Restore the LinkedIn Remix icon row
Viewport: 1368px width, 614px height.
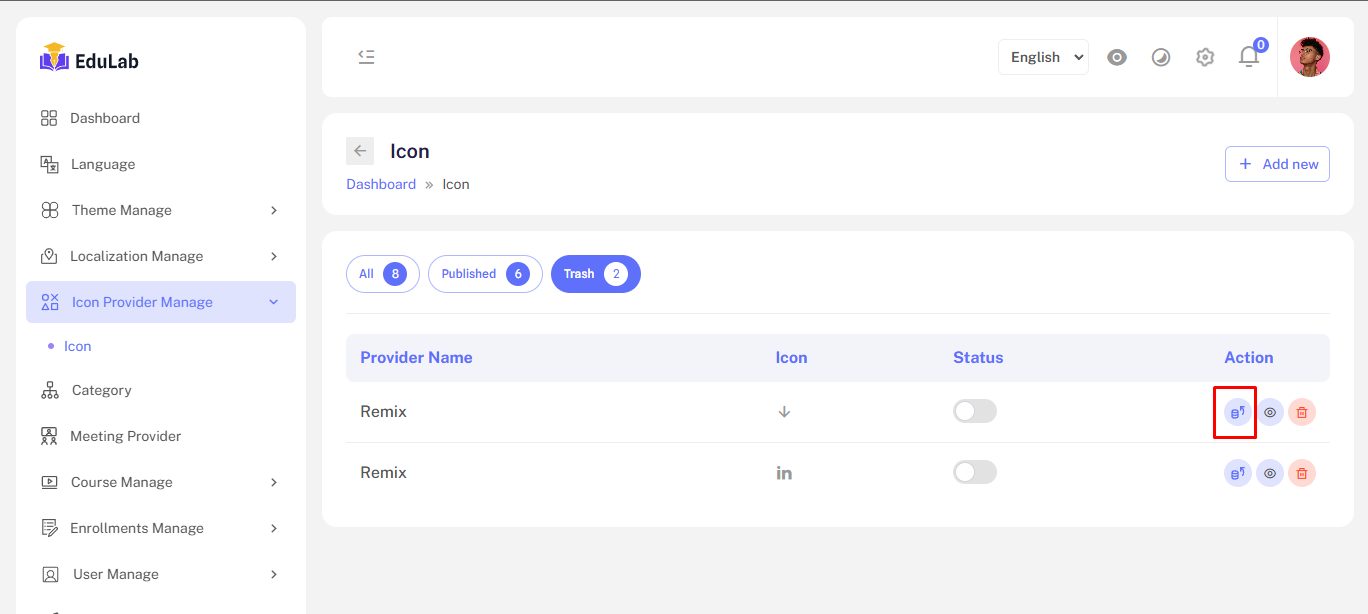[x=1238, y=474]
